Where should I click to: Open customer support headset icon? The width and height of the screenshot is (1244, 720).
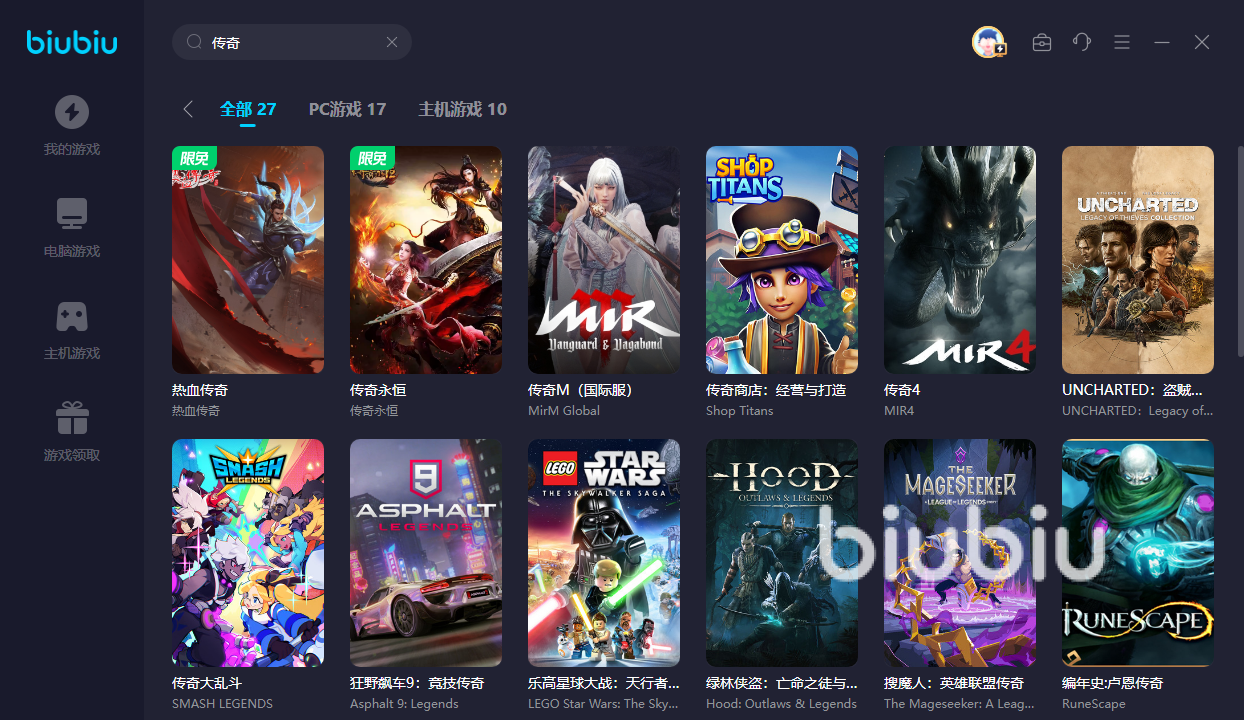[1082, 42]
